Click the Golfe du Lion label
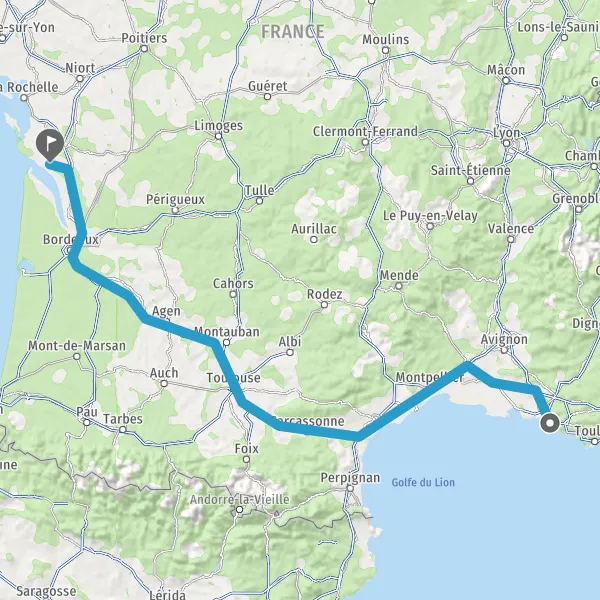The width and height of the screenshot is (600, 600). point(423,482)
